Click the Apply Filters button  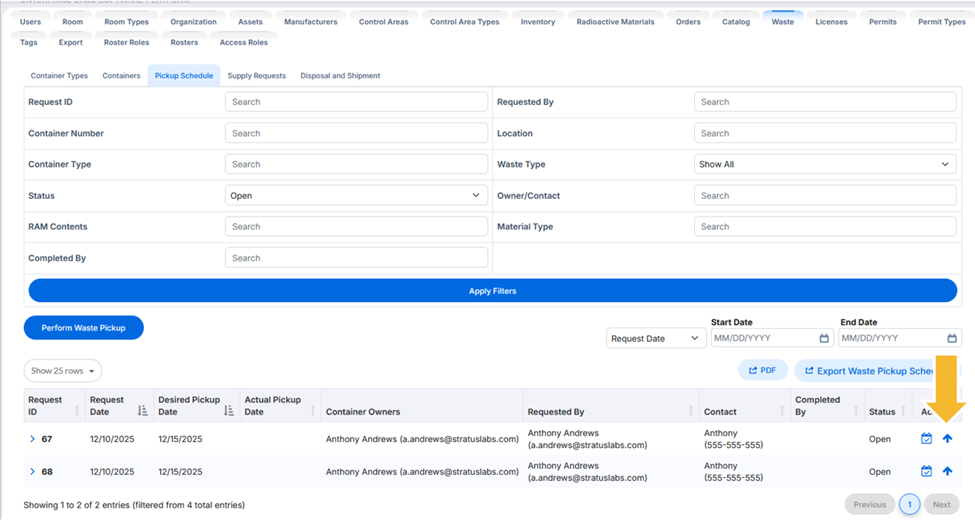(492, 290)
